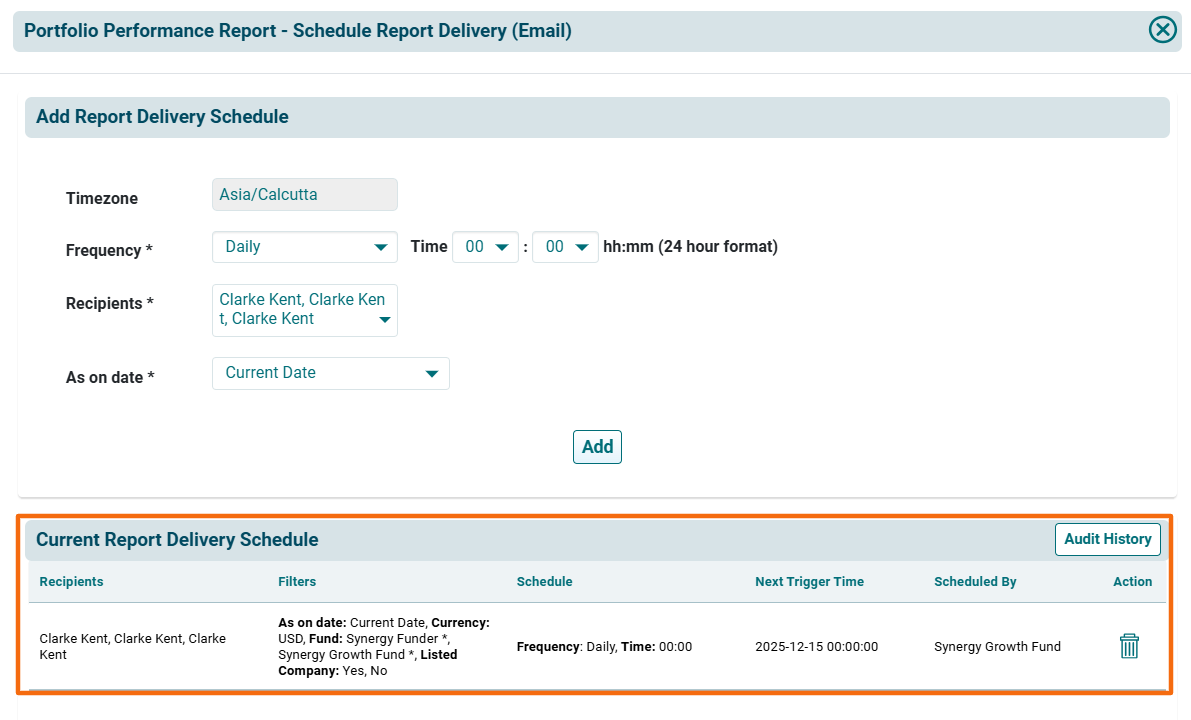Open Audit History
Viewport: 1191px width, 720px height.
coord(1107,539)
